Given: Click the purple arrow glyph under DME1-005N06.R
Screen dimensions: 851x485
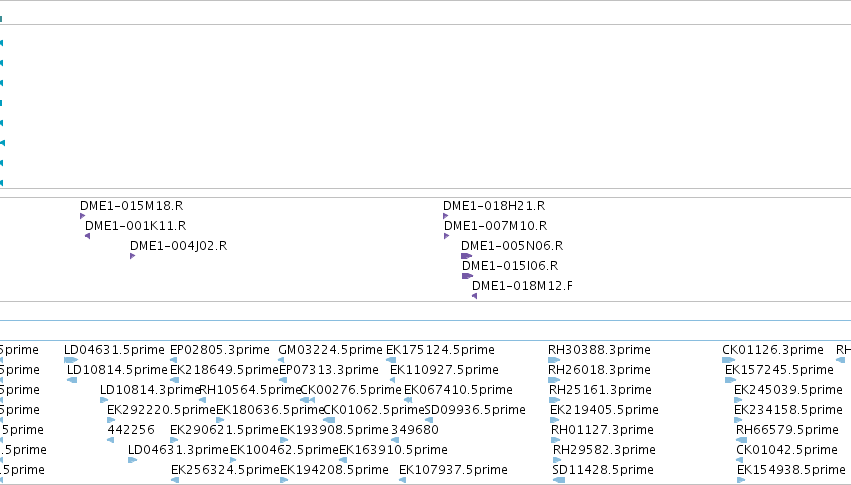Looking at the screenshot, I should click(x=466, y=256).
